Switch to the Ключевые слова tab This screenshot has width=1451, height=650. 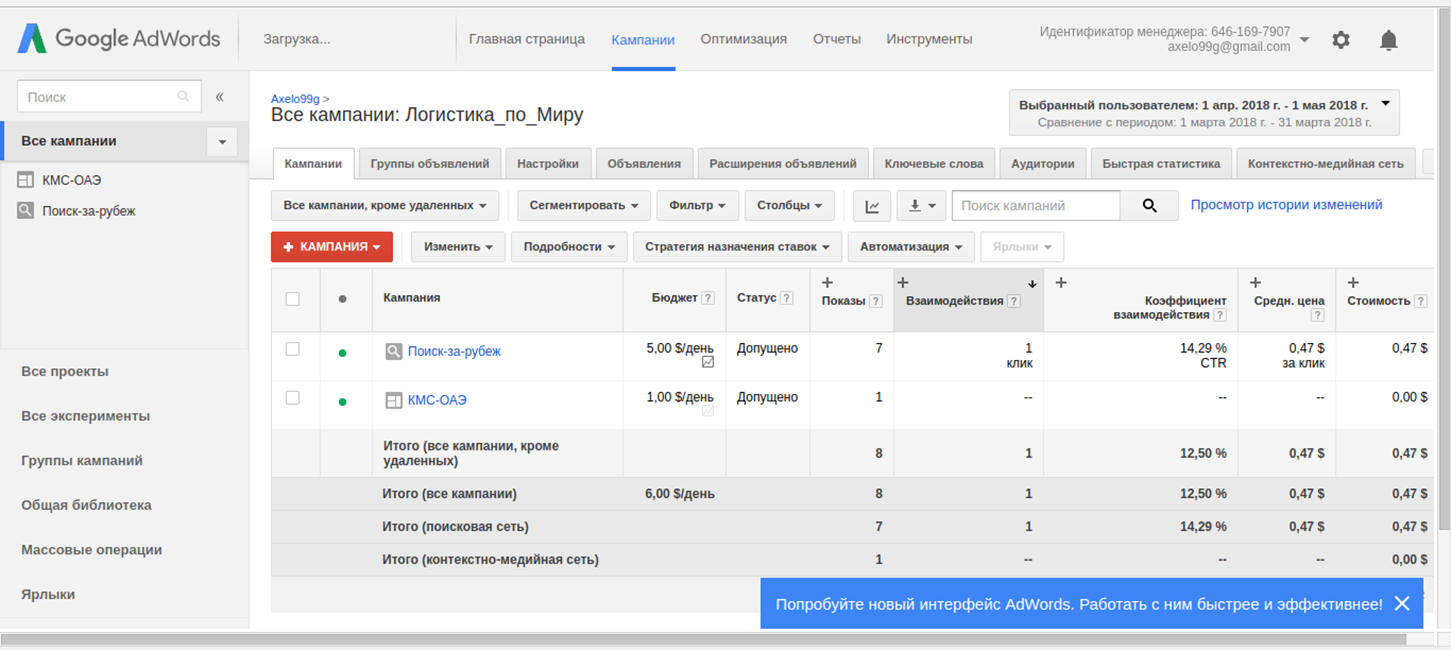coord(934,164)
